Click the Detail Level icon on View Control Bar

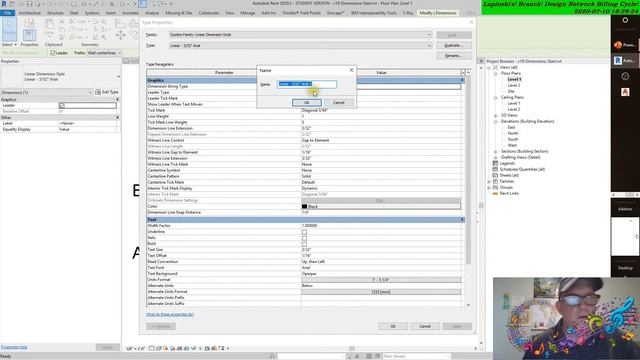151,349
